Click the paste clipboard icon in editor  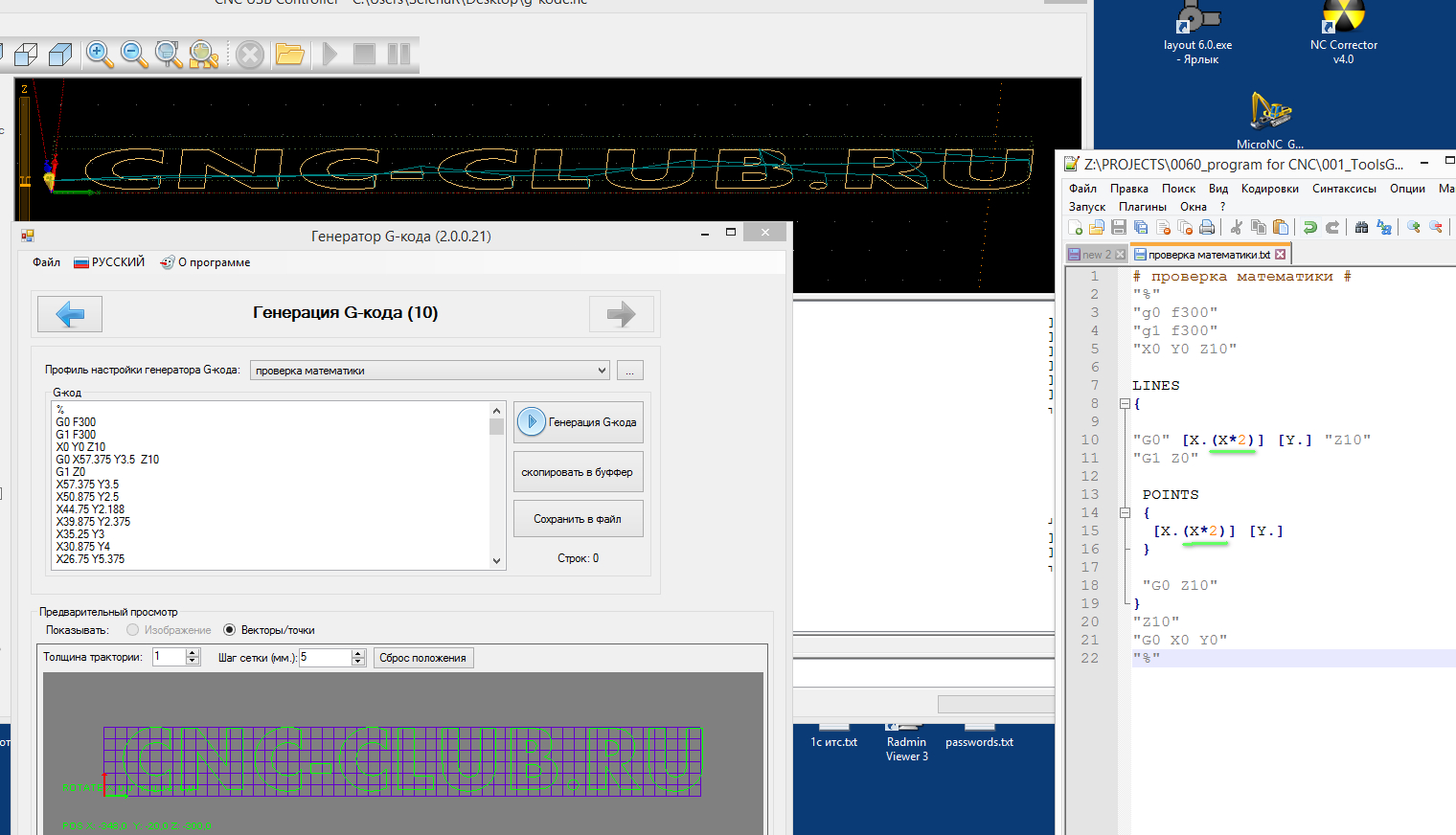click(x=1281, y=228)
